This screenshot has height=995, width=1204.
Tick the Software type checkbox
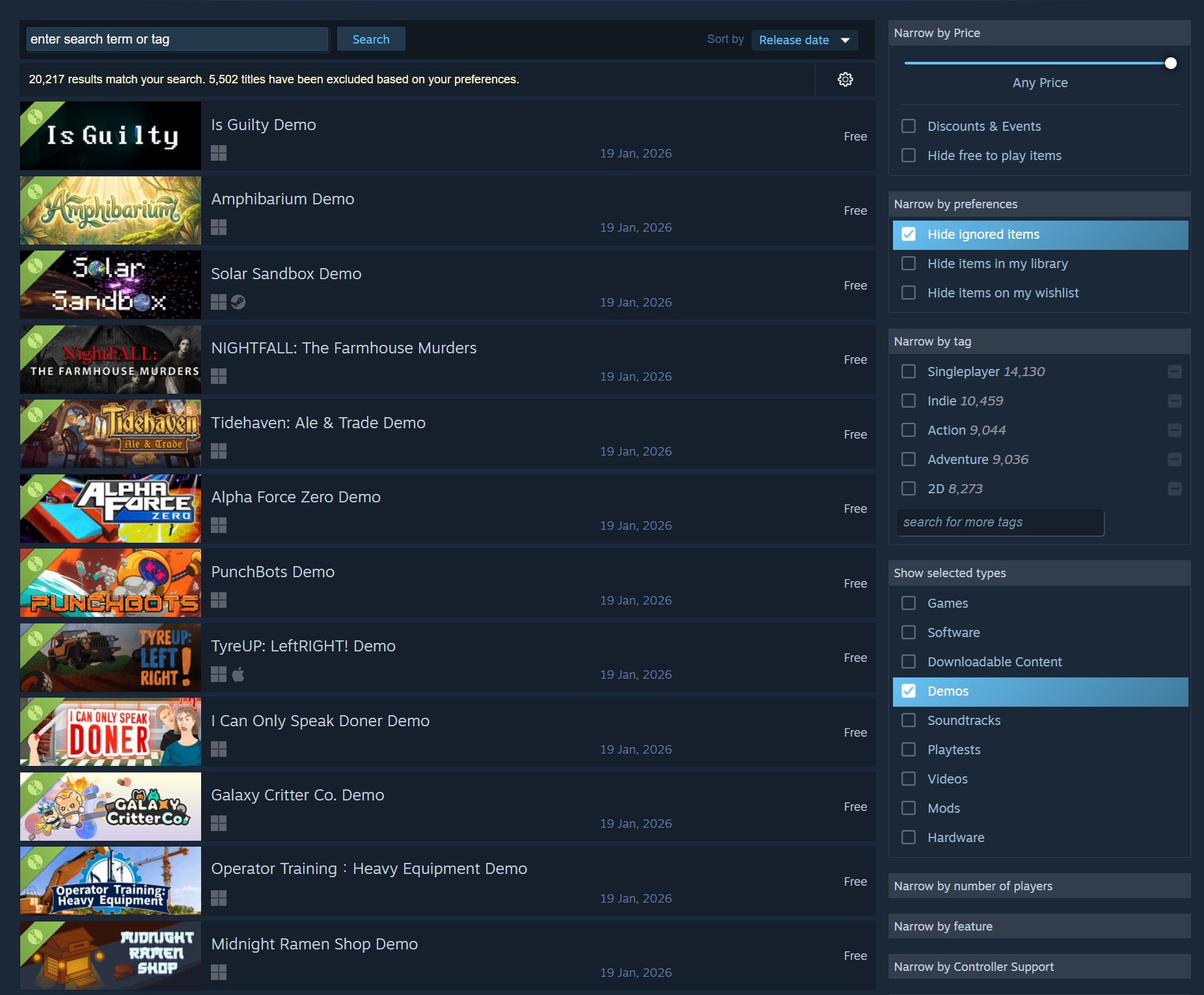909,633
